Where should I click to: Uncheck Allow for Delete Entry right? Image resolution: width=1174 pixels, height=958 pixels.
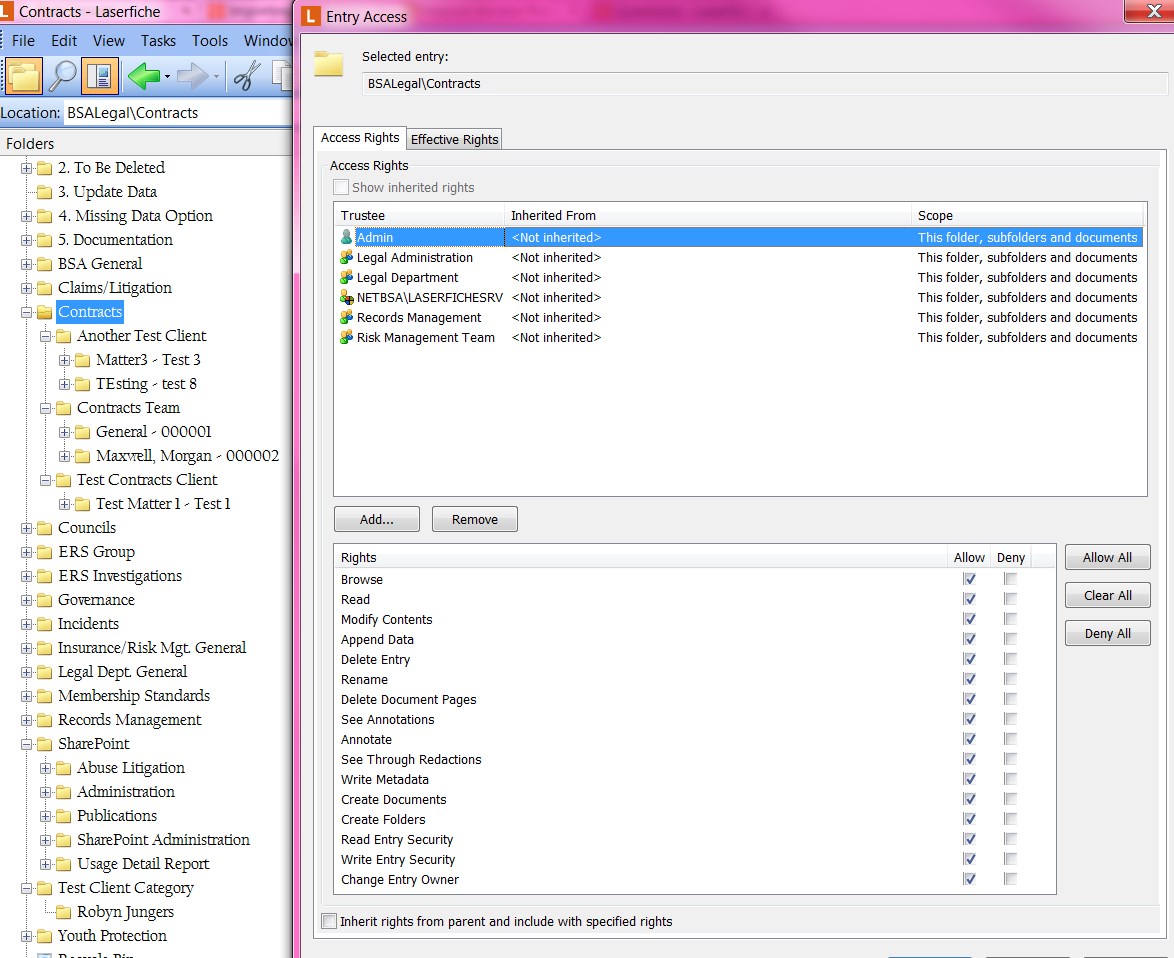969,660
